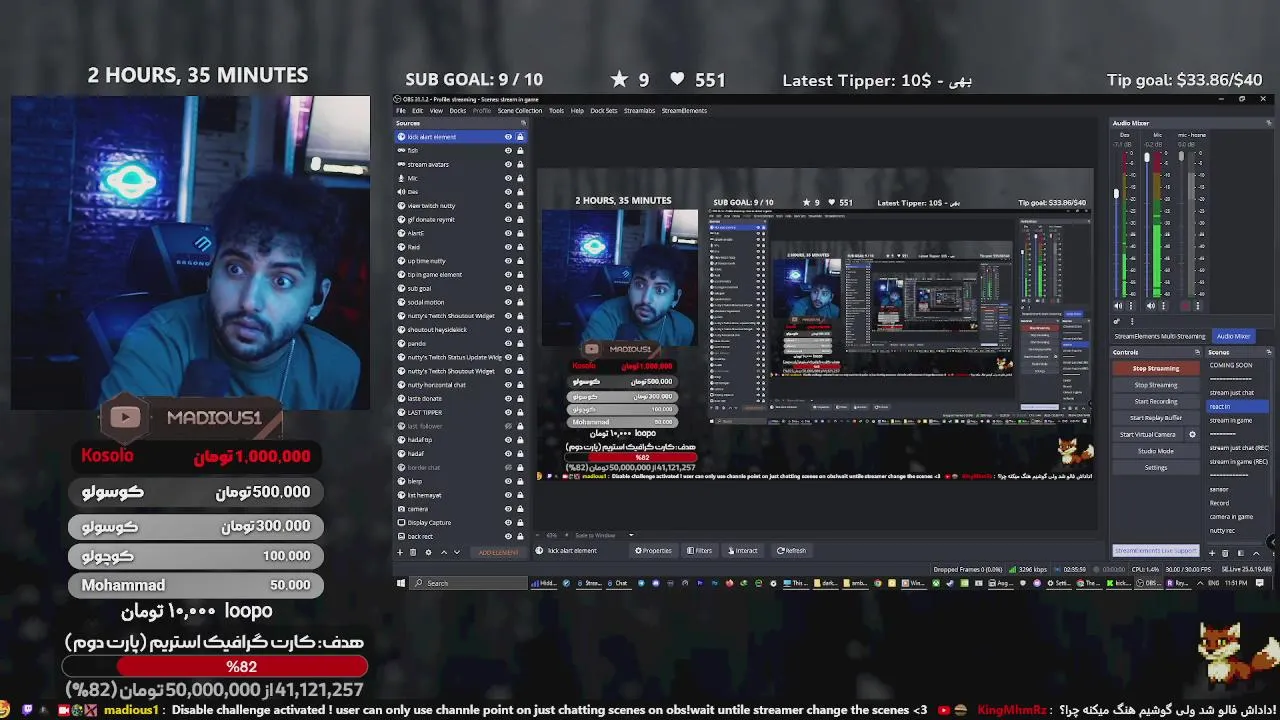Open the StreamElements menu
Image resolution: width=1280 pixels, height=720 pixels.
coord(684,111)
